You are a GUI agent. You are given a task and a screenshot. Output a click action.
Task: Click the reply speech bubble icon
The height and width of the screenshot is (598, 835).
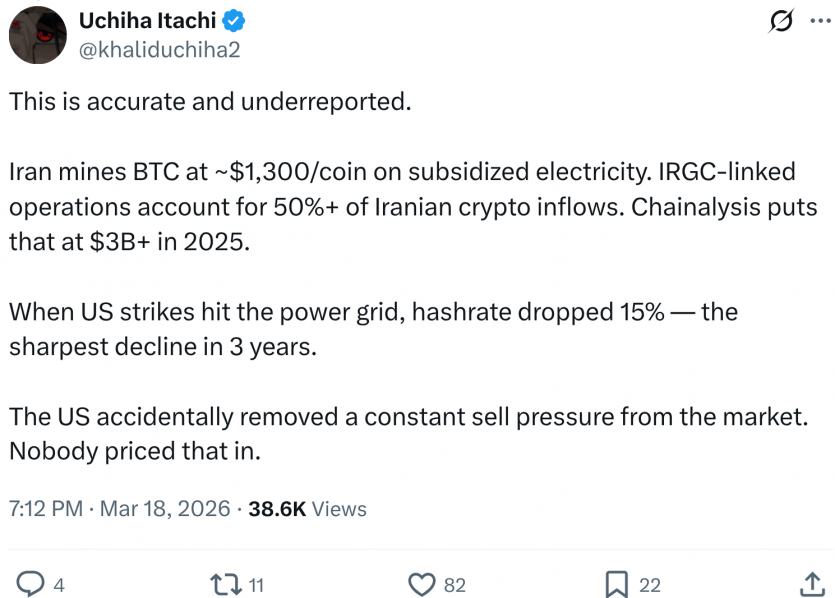32,584
